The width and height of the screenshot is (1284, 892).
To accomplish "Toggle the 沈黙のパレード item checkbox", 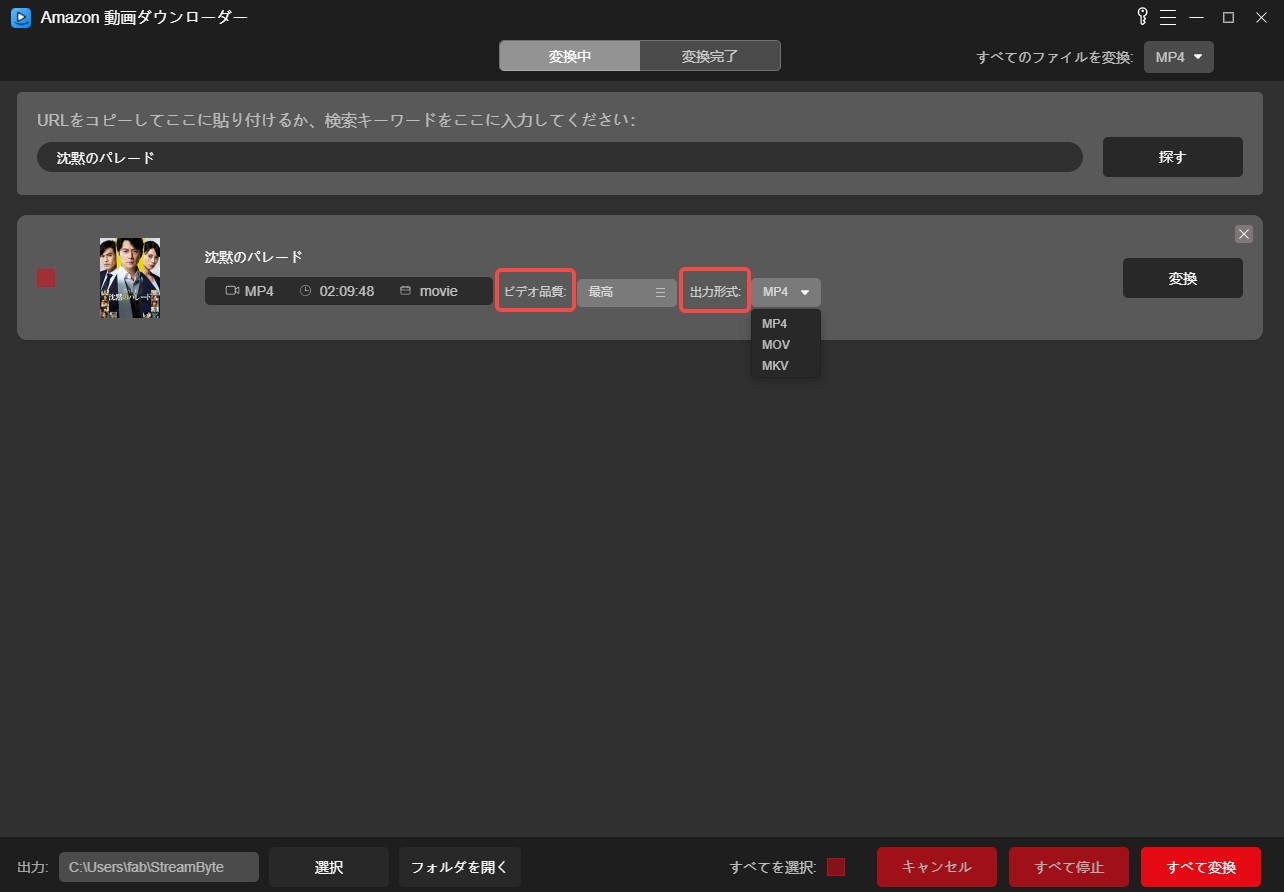I will [x=46, y=278].
